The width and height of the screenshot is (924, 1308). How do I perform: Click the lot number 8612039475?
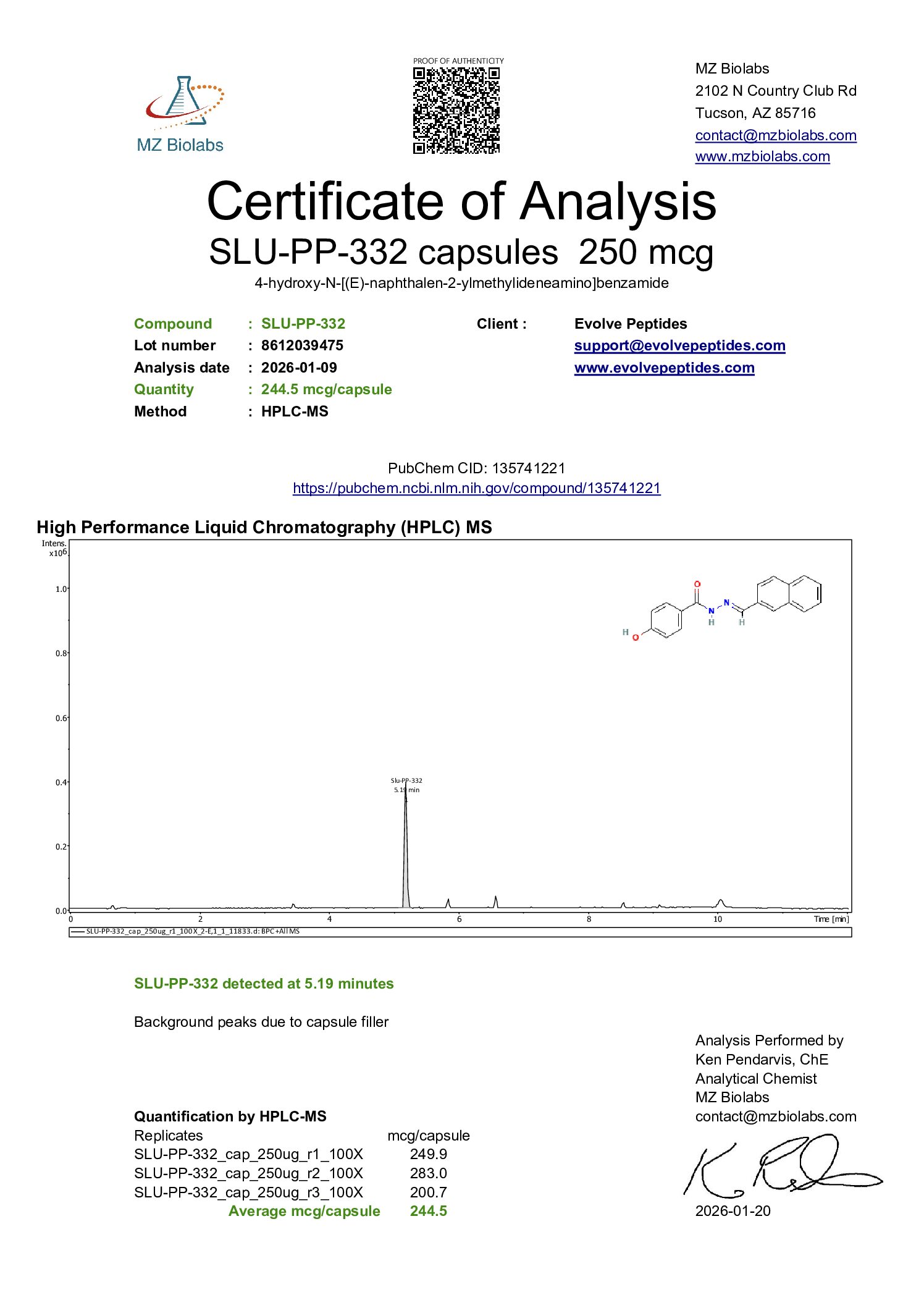[x=302, y=345]
